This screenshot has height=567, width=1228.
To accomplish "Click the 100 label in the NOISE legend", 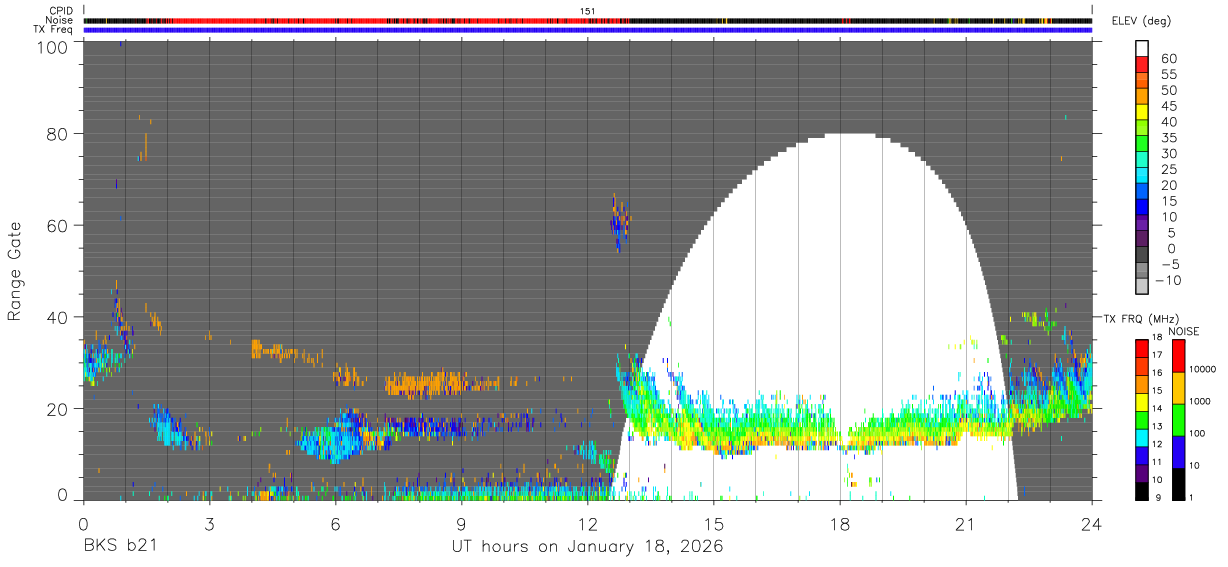I will click(1197, 433).
